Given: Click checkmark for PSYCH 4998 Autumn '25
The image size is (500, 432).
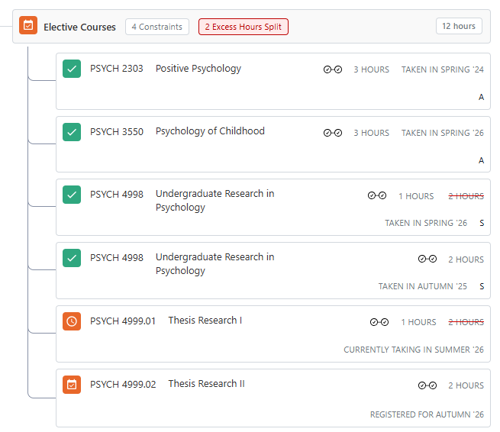Looking at the screenshot, I should tap(72, 258).
